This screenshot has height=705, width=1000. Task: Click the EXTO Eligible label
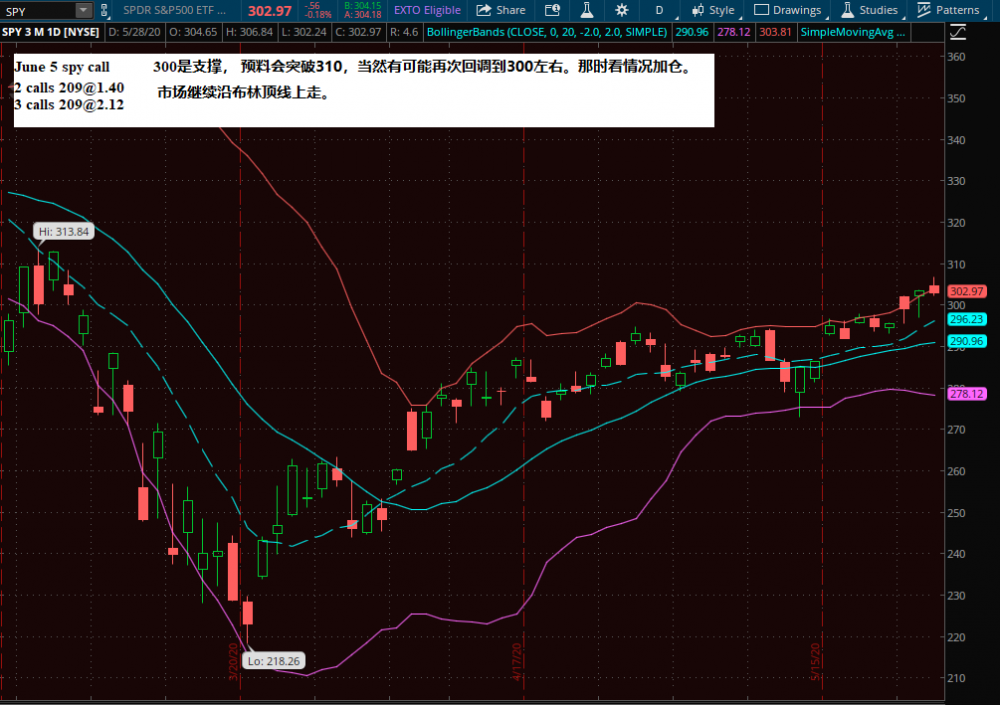[x=428, y=10]
